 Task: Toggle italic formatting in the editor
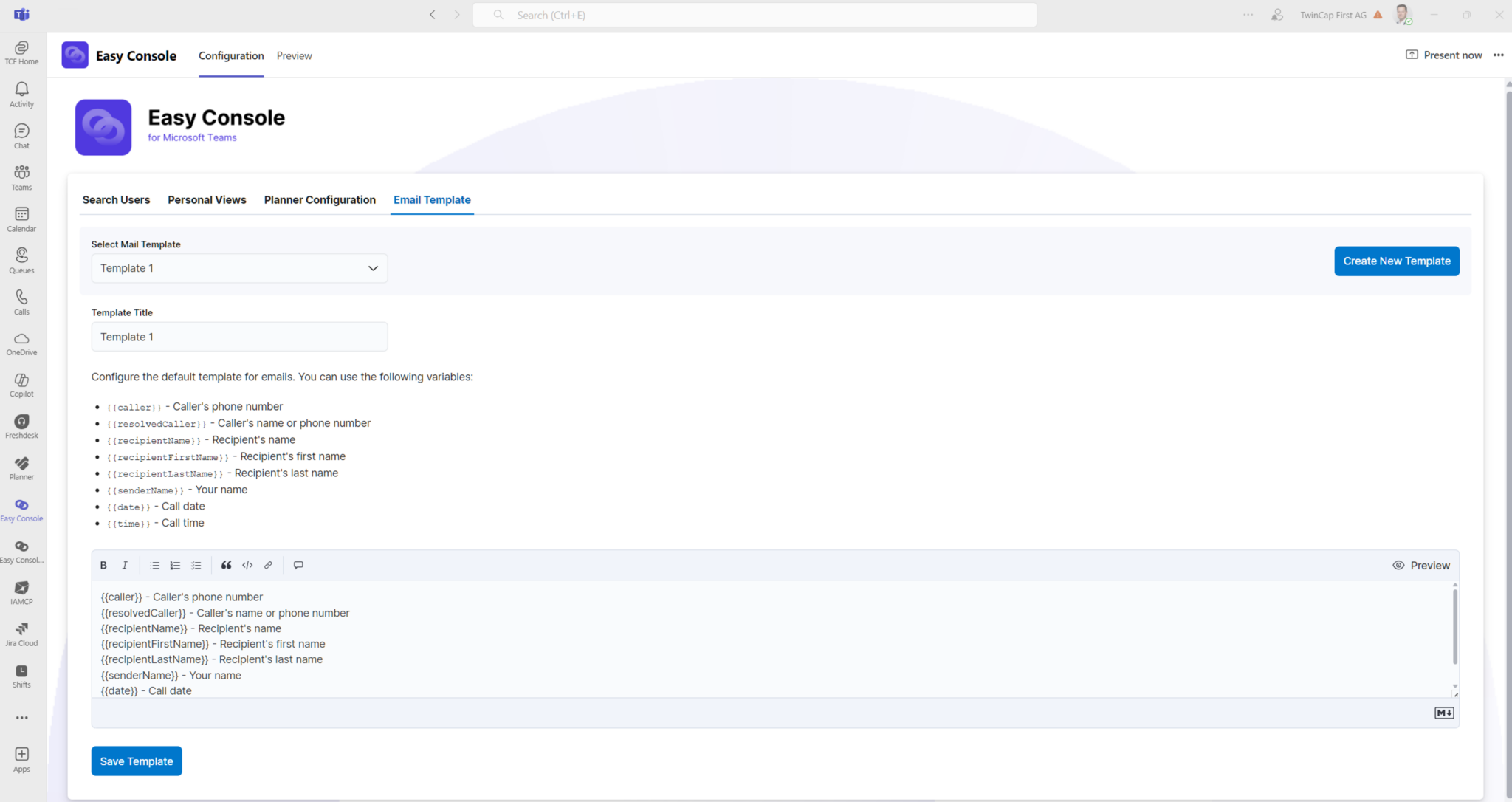coord(125,565)
